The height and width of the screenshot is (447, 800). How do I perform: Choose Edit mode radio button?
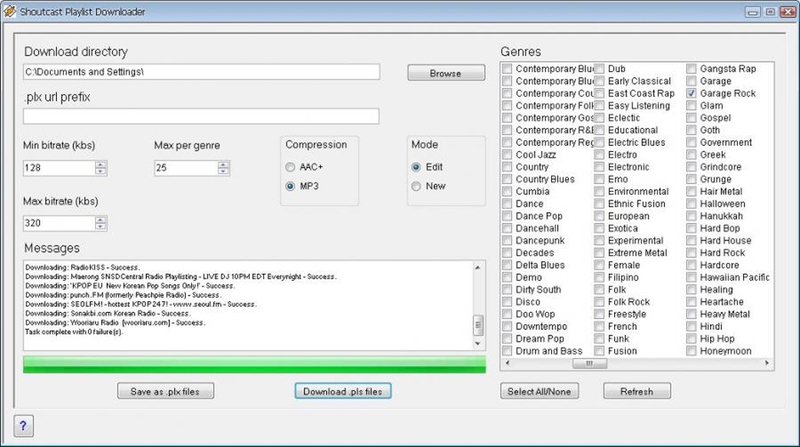pyautogui.click(x=416, y=167)
